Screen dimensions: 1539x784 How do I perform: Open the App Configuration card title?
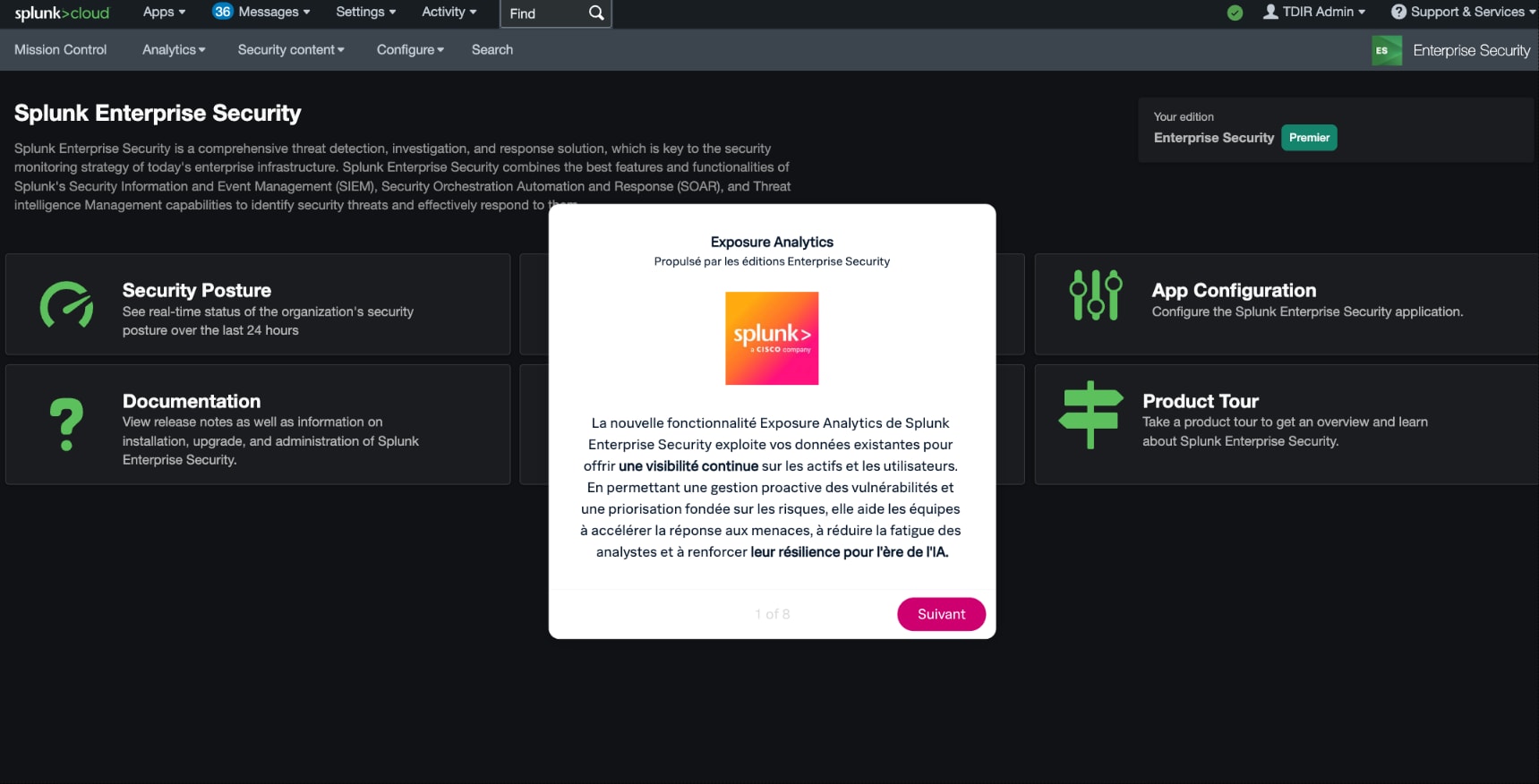click(1234, 290)
